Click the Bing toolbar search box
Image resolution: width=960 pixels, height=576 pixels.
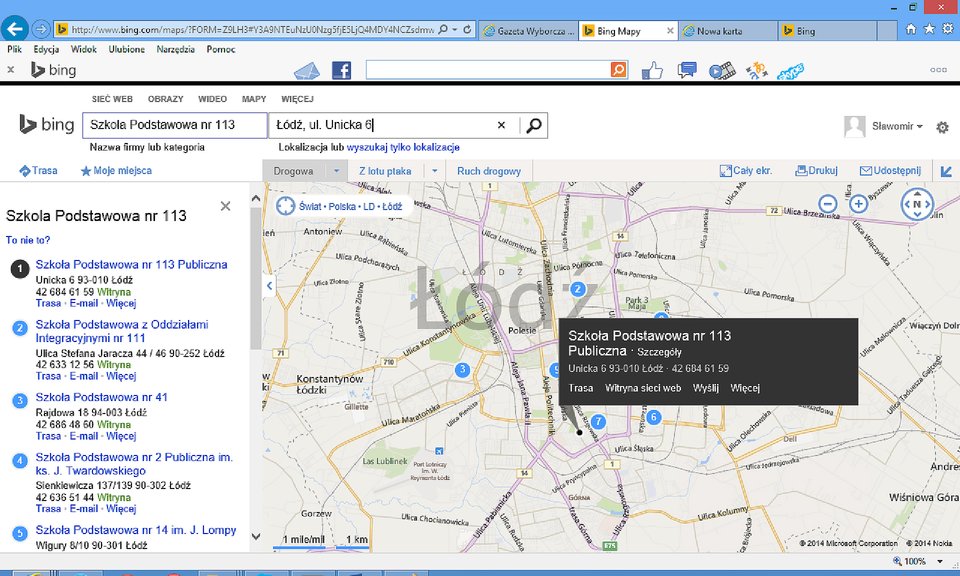coord(488,70)
